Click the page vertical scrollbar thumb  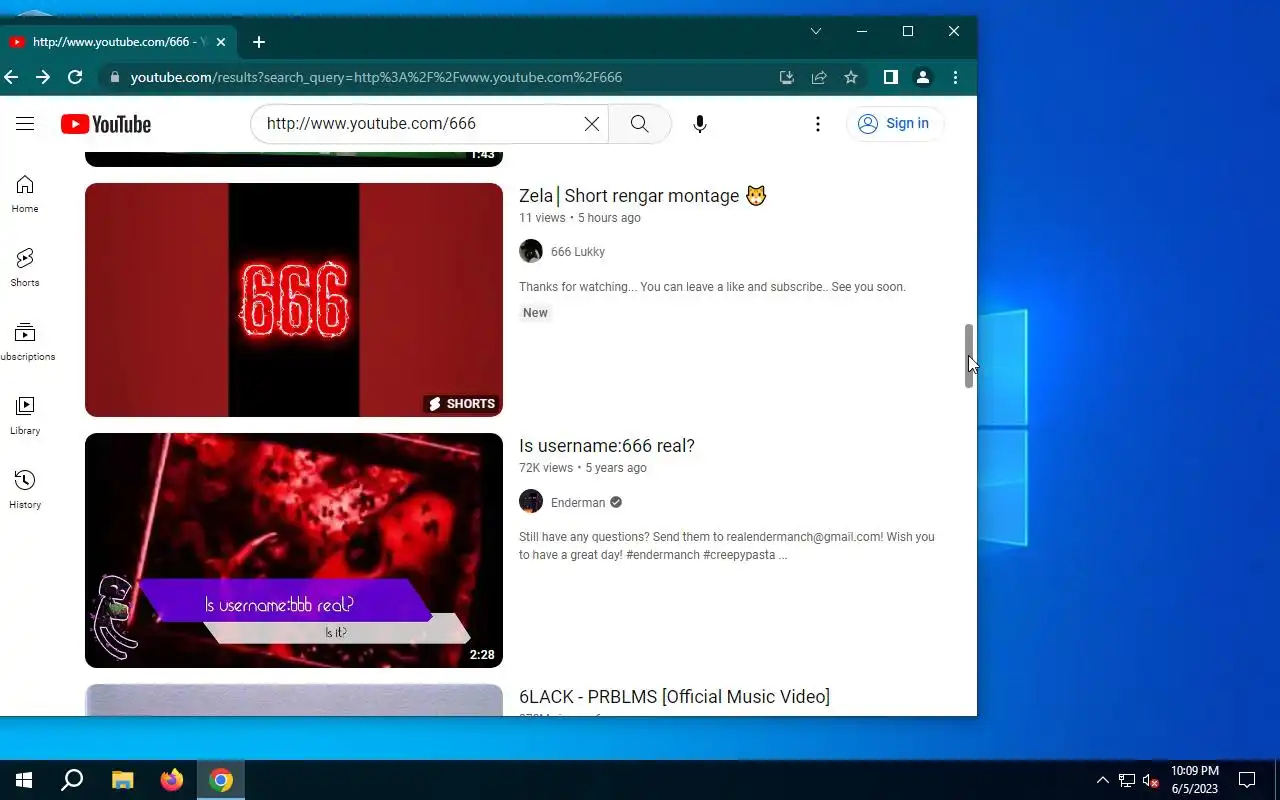[969, 356]
